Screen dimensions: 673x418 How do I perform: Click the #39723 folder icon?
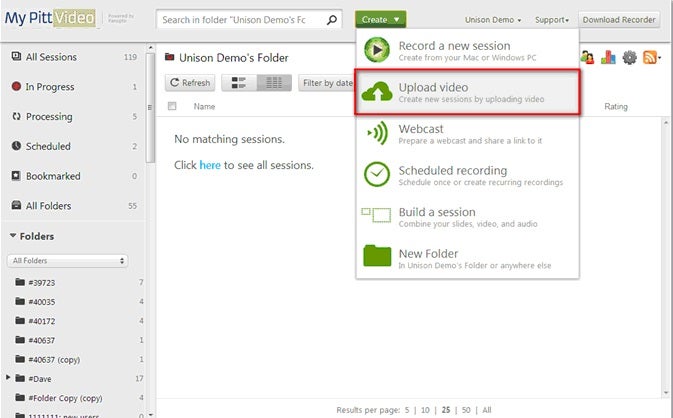(20, 282)
